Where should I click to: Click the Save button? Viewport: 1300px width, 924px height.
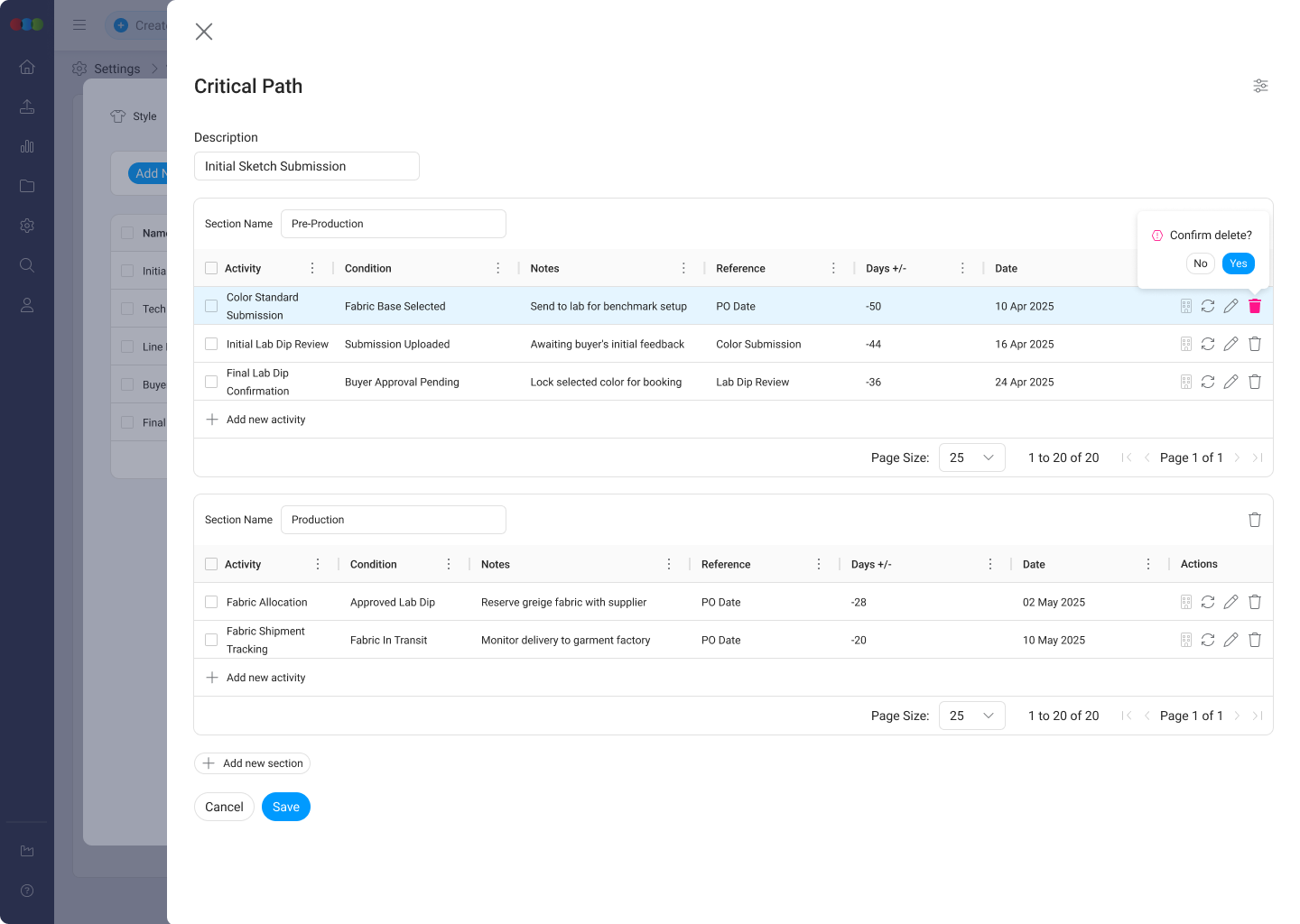click(285, 807)
